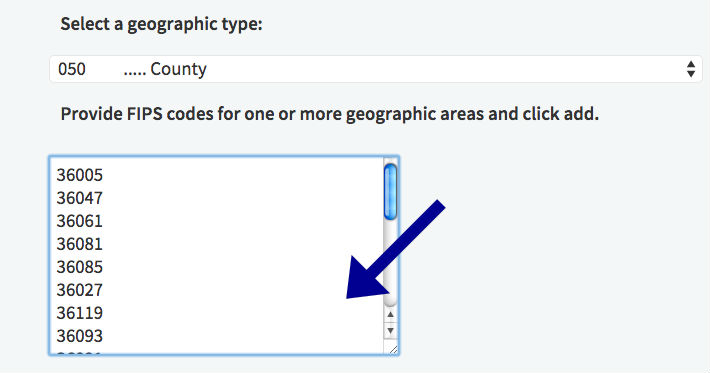Place cursor on FIPS code 36061

tap(80, 221)
